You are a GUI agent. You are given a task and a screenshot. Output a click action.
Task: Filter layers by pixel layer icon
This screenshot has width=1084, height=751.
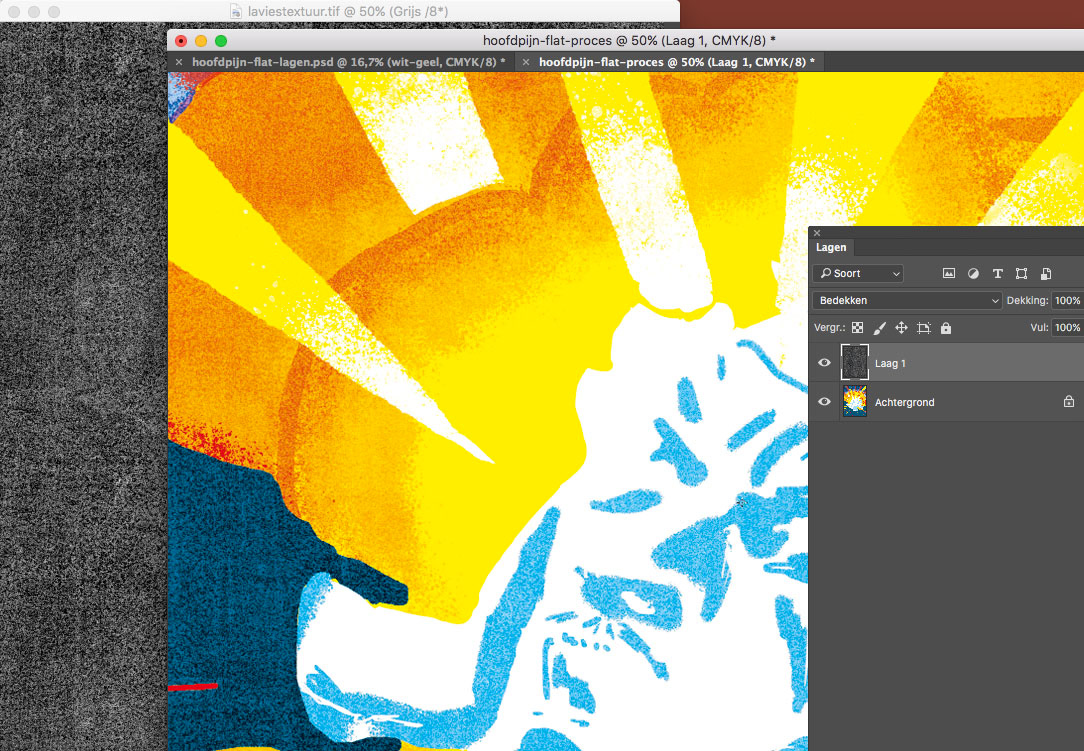(948, 273)
